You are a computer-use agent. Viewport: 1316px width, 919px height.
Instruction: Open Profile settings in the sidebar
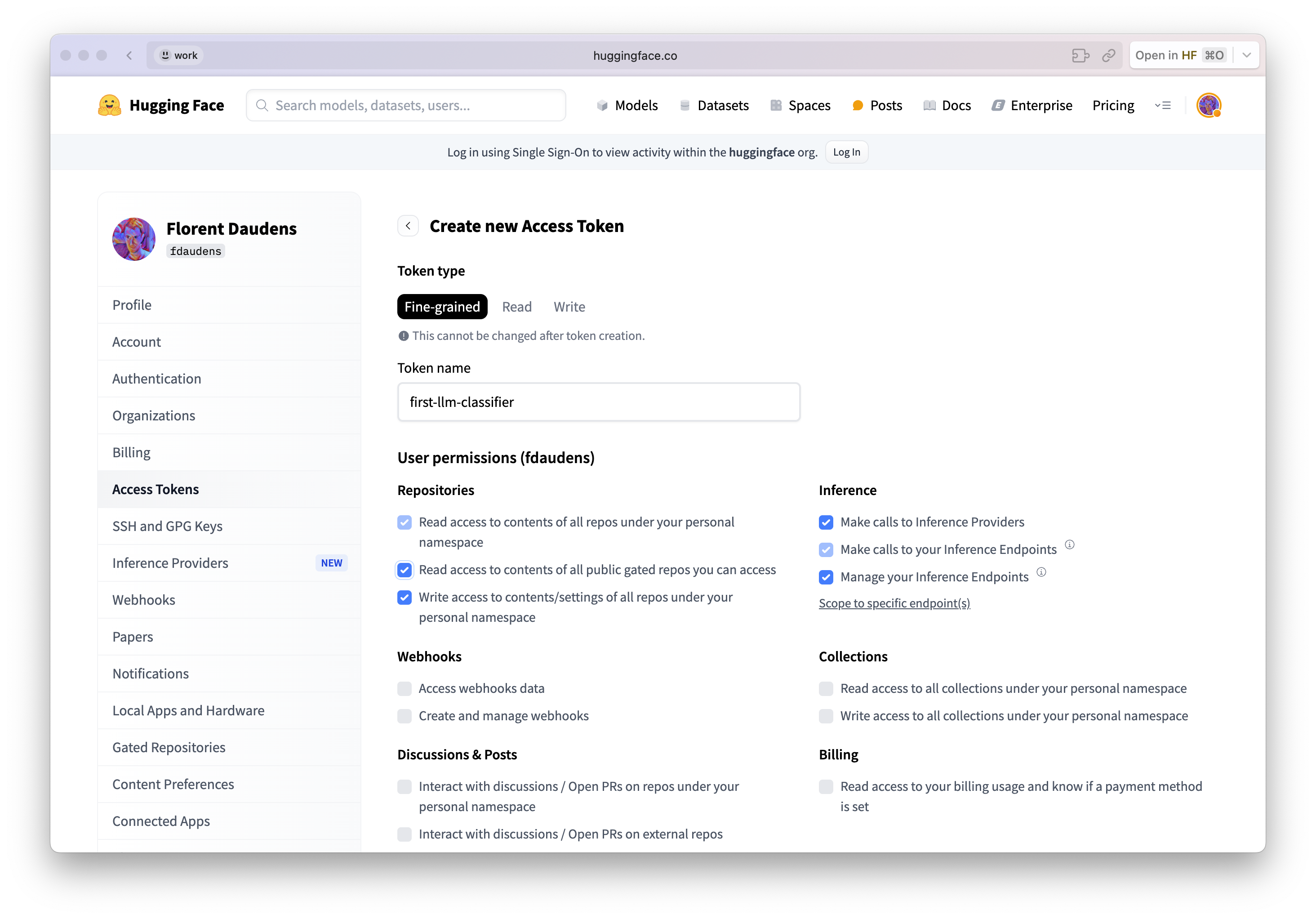(229, 305)
